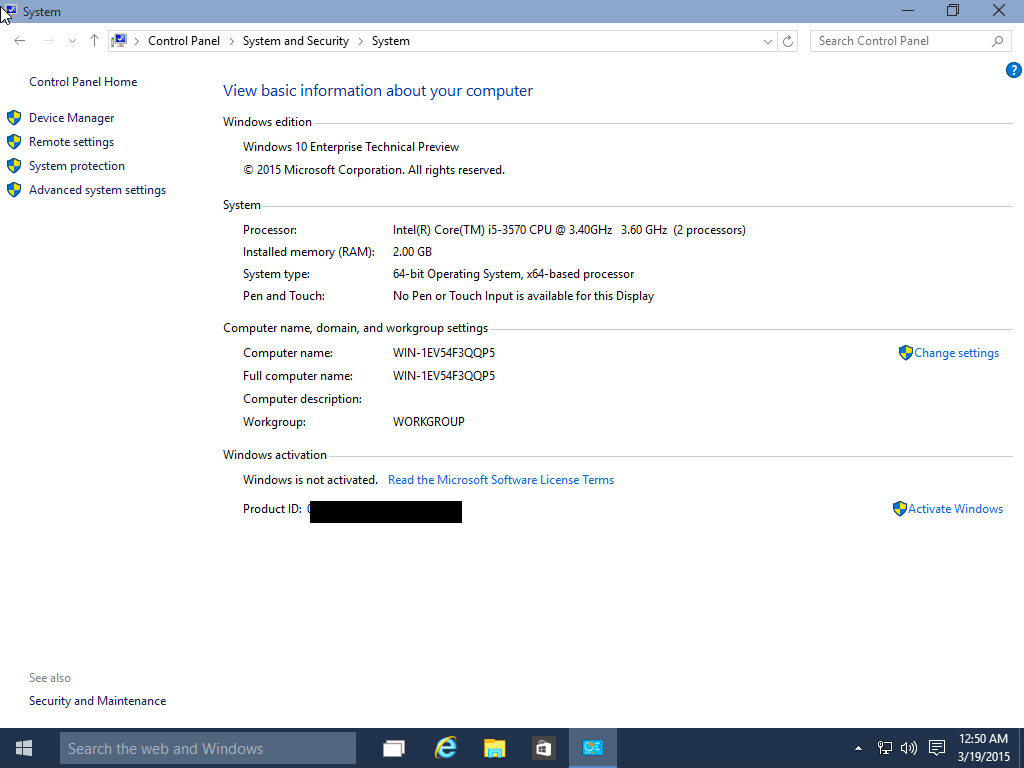Select System breadcrumb in address bar

[391, 40]
